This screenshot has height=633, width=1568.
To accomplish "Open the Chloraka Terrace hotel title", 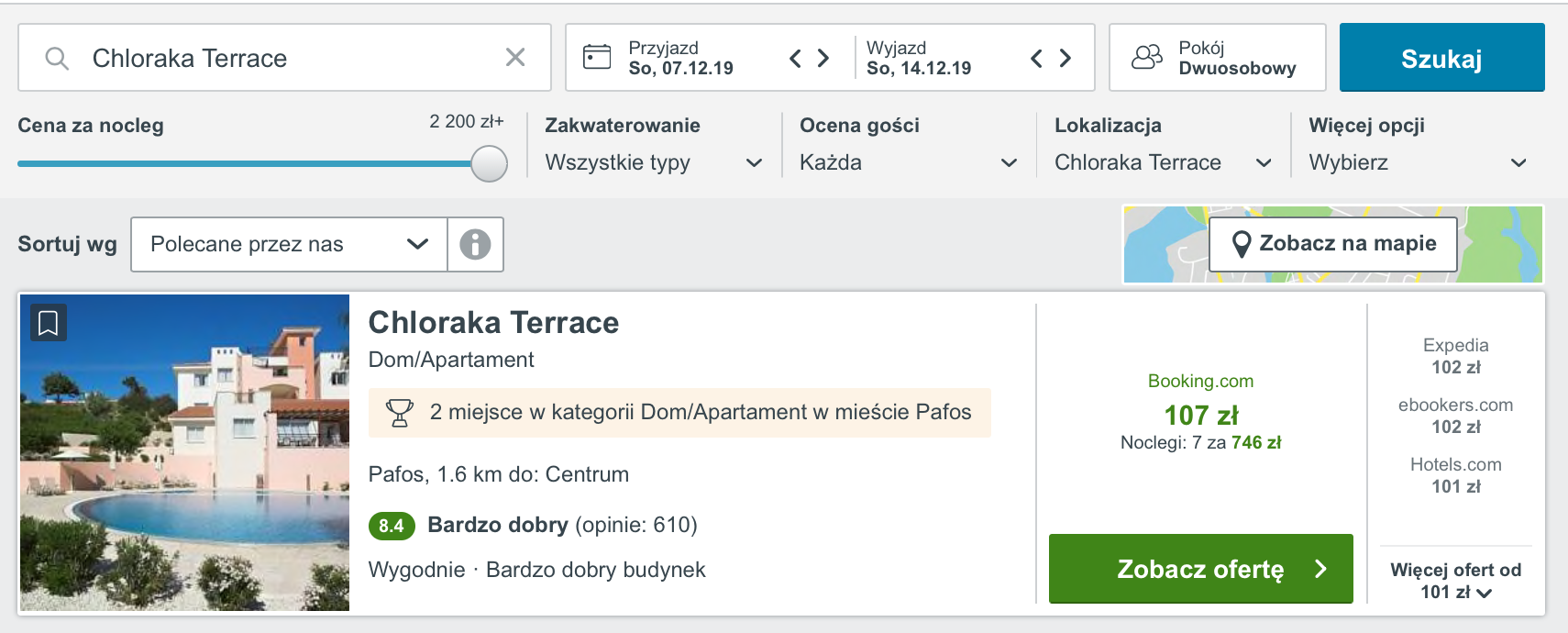I will click(x=493, y=323).
